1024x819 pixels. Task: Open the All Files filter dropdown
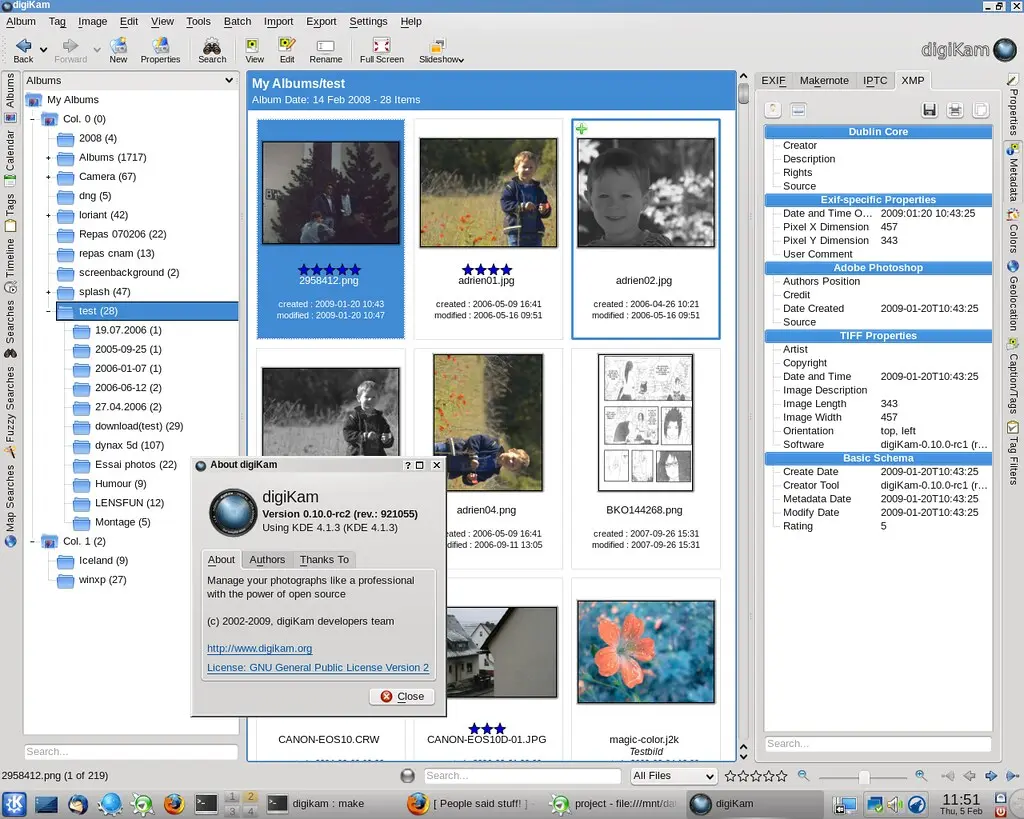tap(673, 776)
